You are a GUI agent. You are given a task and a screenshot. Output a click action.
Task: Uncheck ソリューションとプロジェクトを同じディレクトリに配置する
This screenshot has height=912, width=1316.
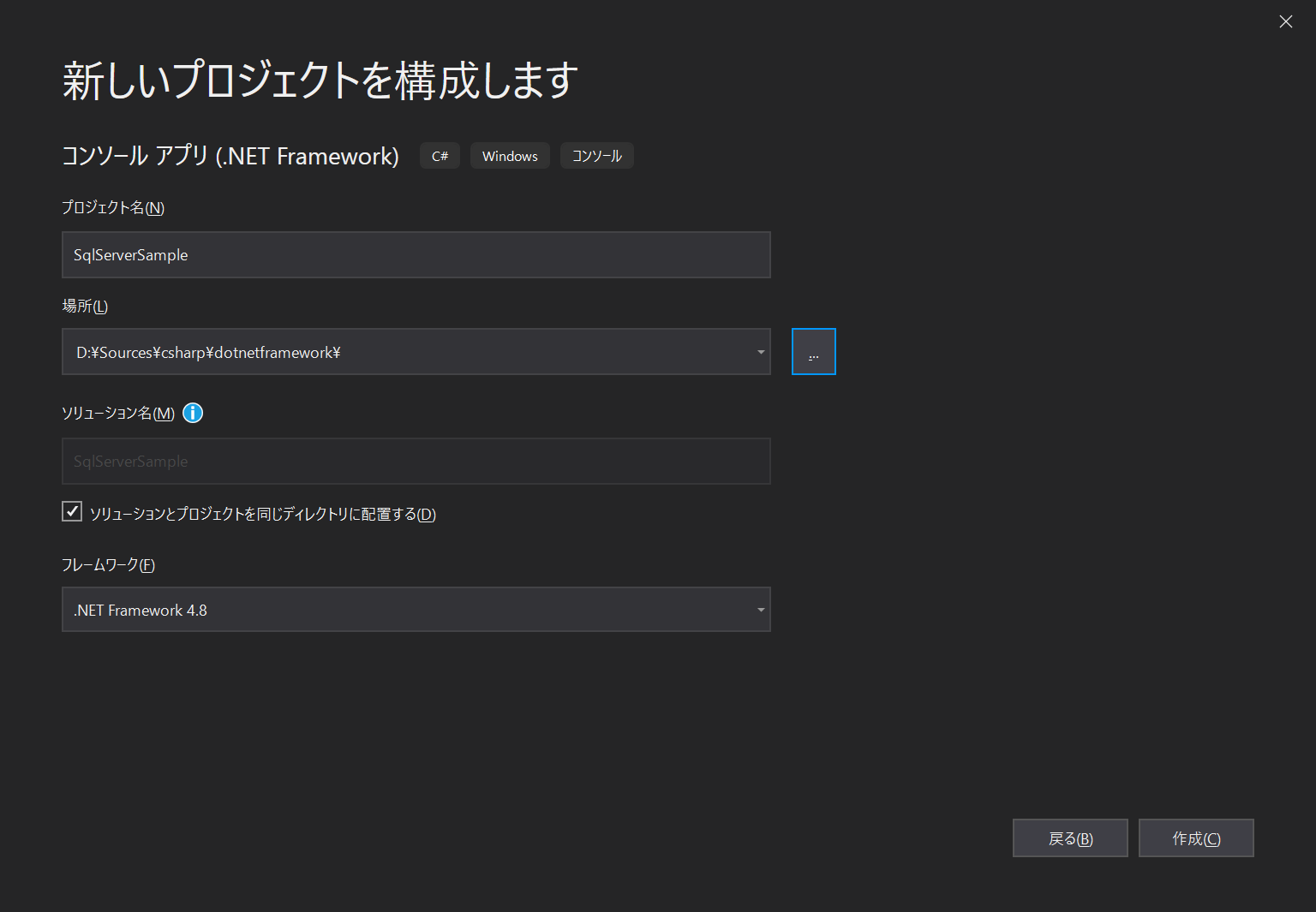[x=71, y=511]
